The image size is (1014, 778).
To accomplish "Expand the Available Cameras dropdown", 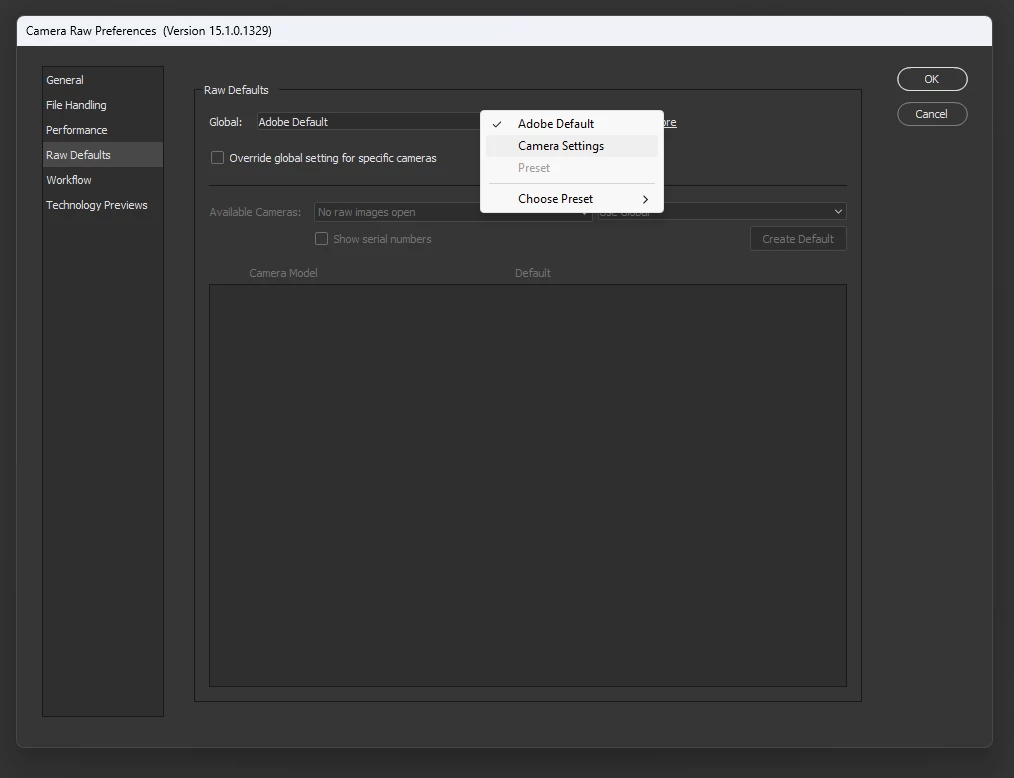I will (x=453, y=211).
